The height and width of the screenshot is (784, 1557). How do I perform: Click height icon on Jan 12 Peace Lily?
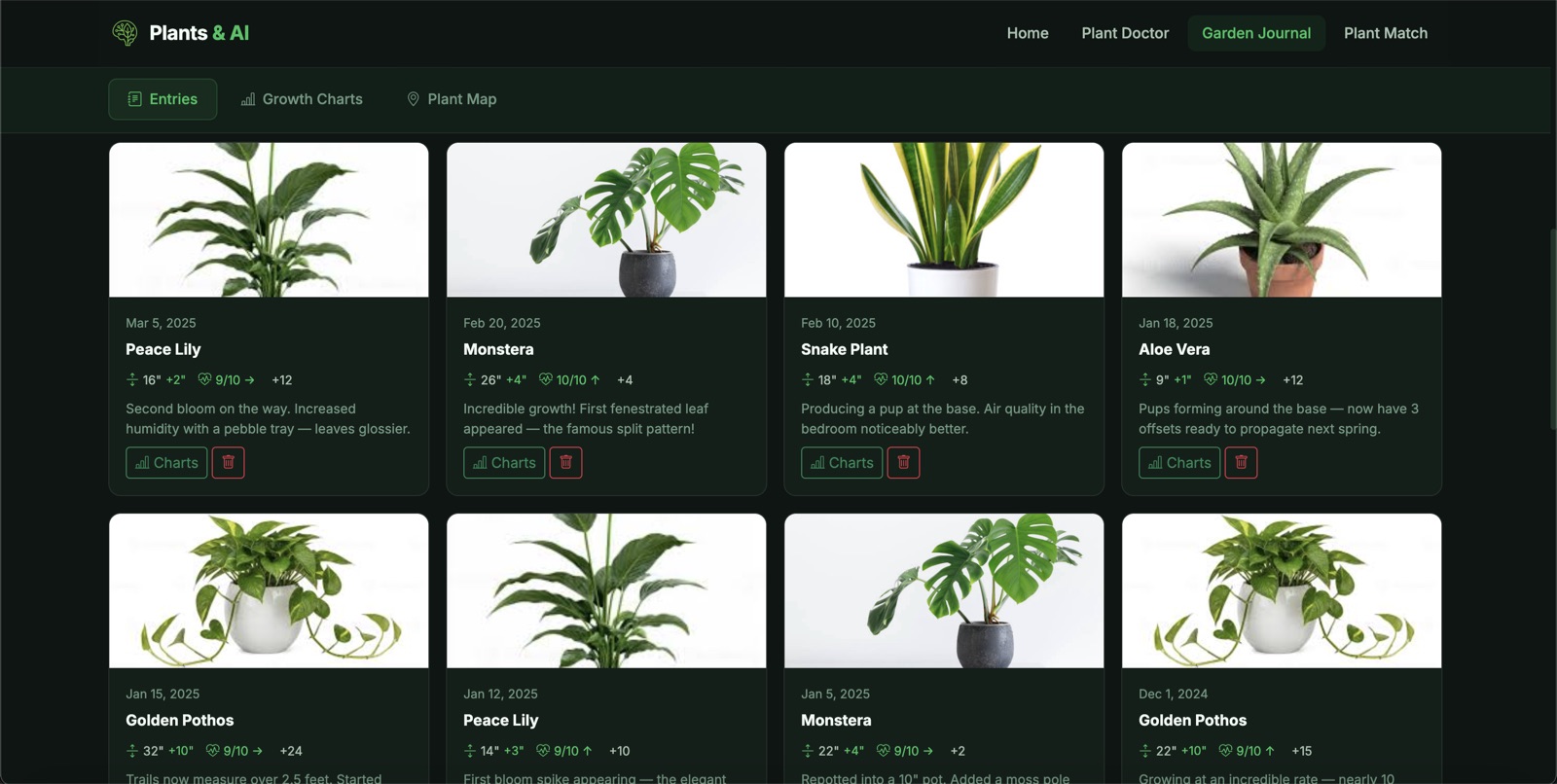[470, 751]
